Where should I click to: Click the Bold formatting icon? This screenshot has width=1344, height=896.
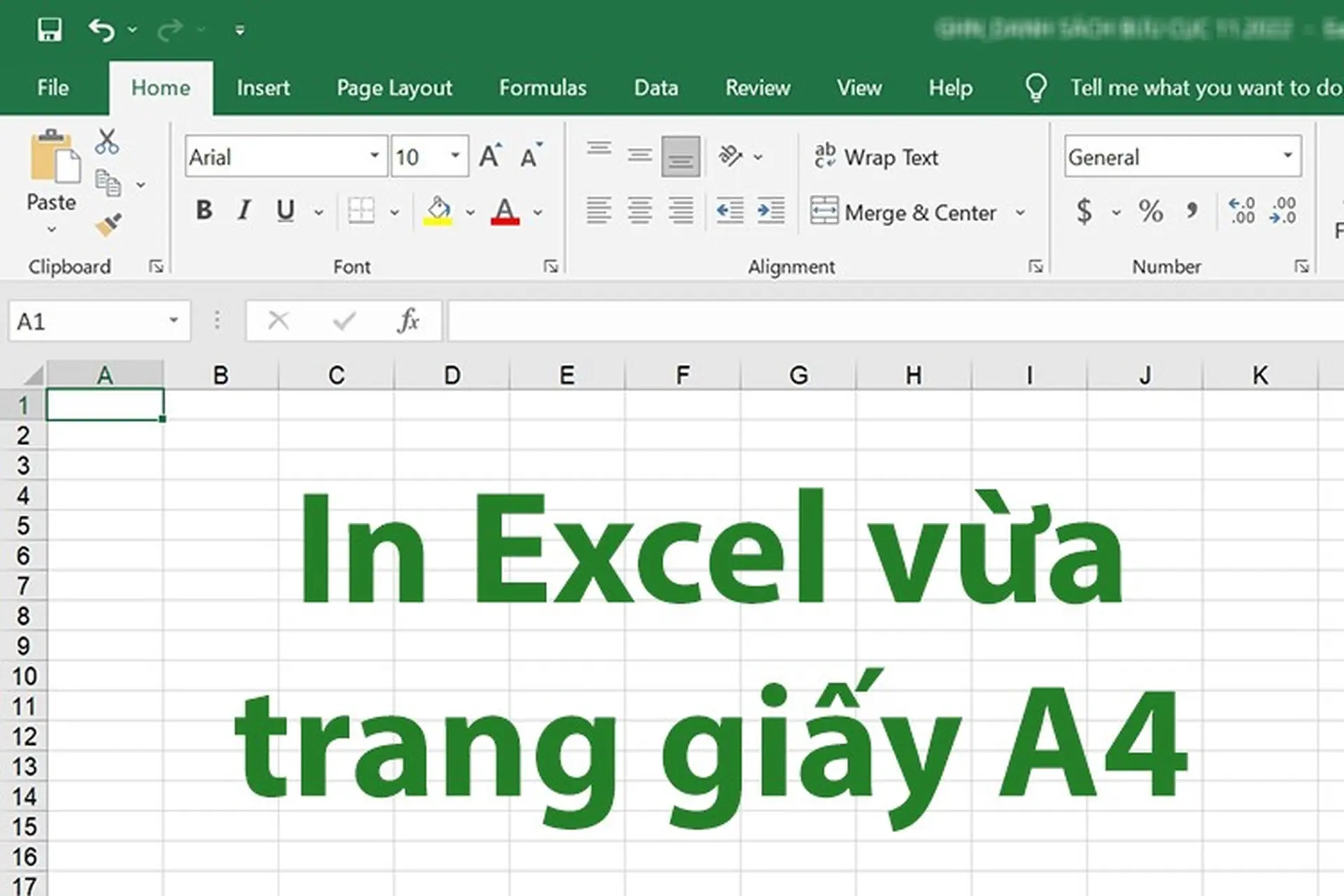(x=204, y=210)
